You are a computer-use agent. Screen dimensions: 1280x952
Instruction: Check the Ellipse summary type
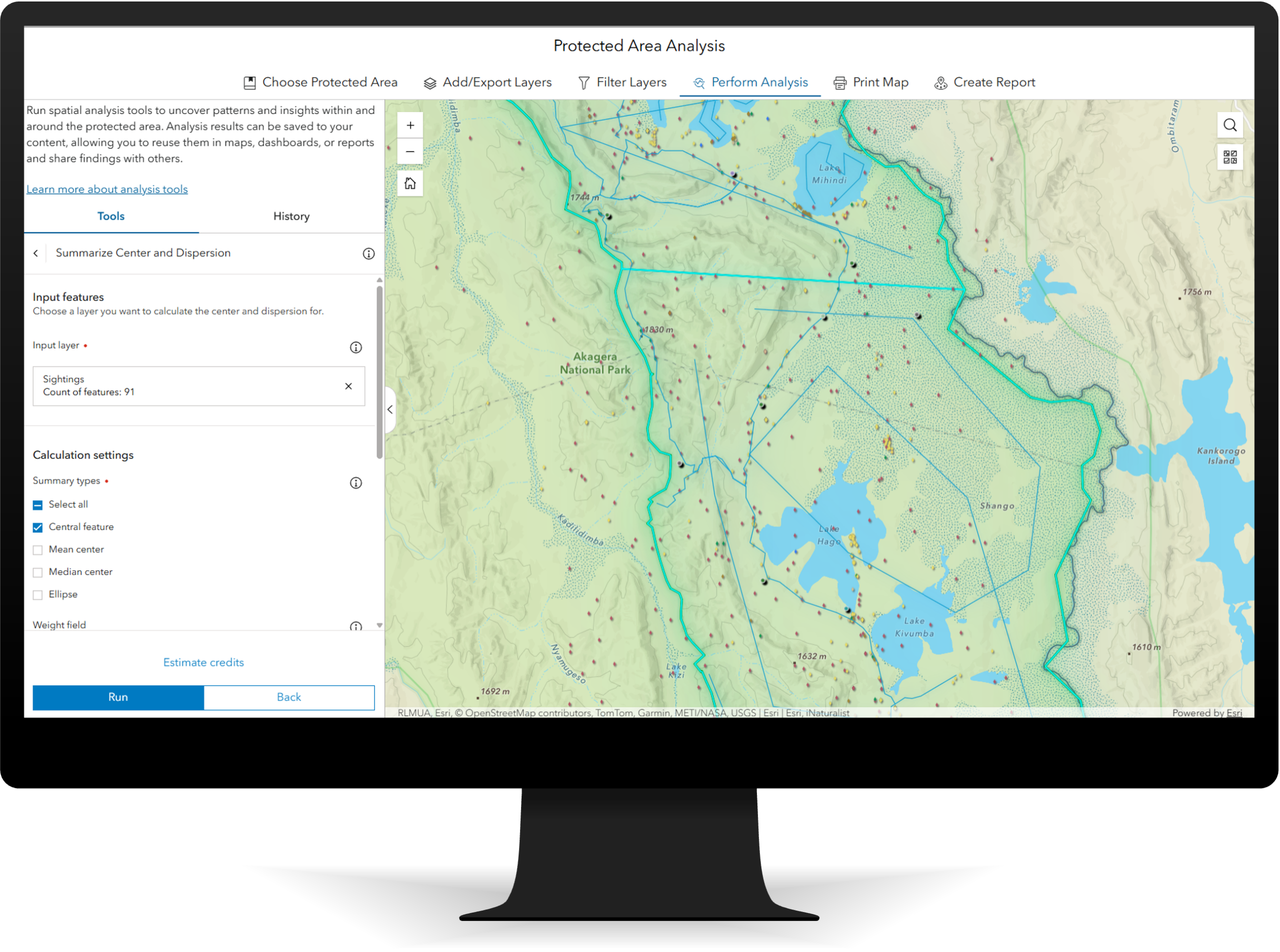(x=37, y=594)
